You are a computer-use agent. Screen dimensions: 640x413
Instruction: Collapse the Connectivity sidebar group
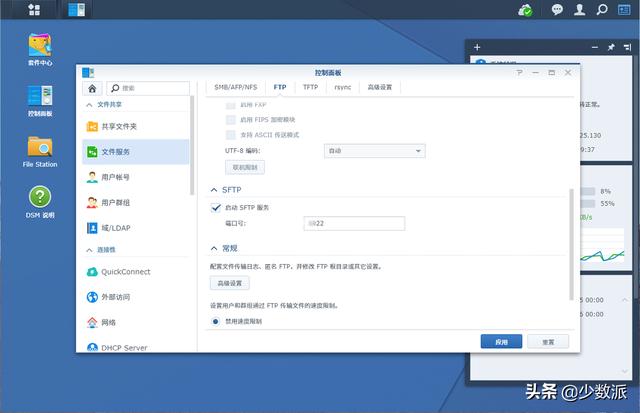pos(89,250)
